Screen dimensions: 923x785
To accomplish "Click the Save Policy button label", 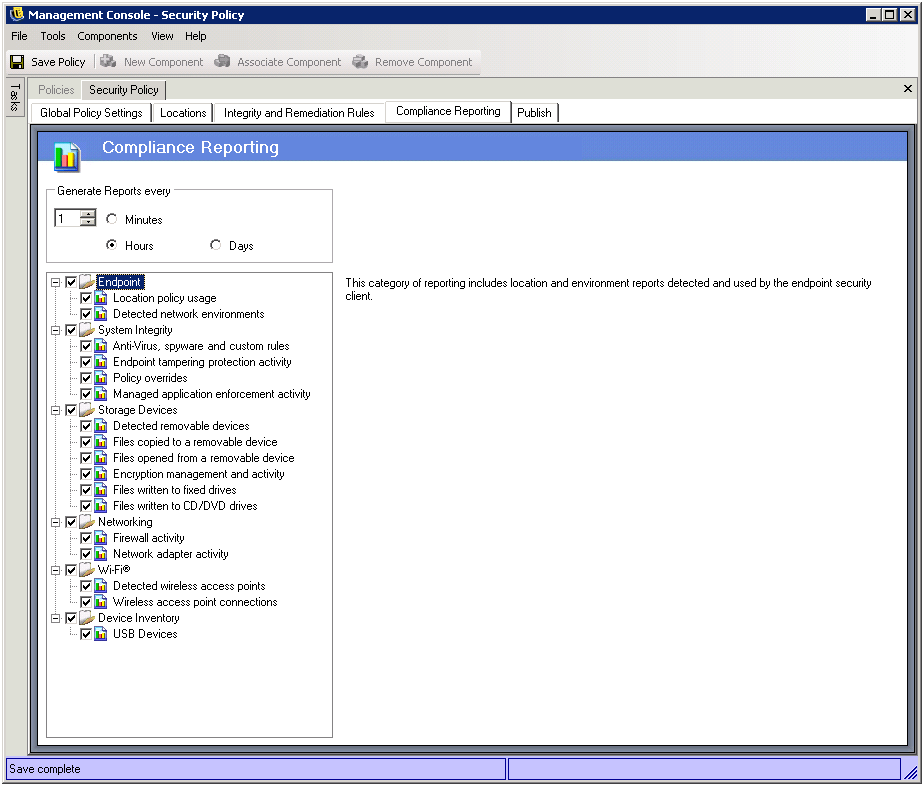I will coord(58,62).
